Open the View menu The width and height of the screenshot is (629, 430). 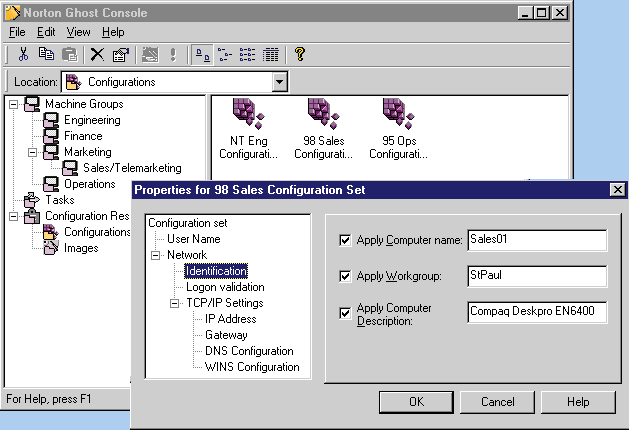point(78,32)
